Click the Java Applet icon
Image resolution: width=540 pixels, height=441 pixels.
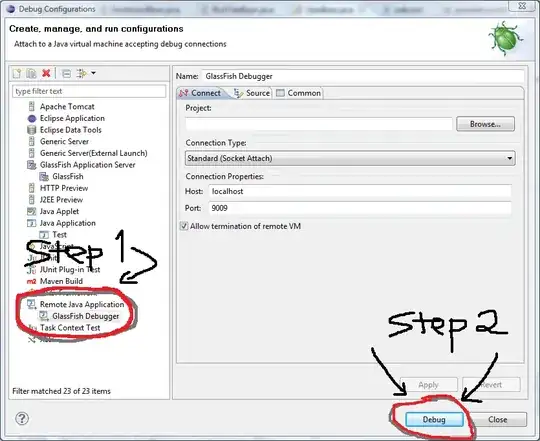(32, 211)
